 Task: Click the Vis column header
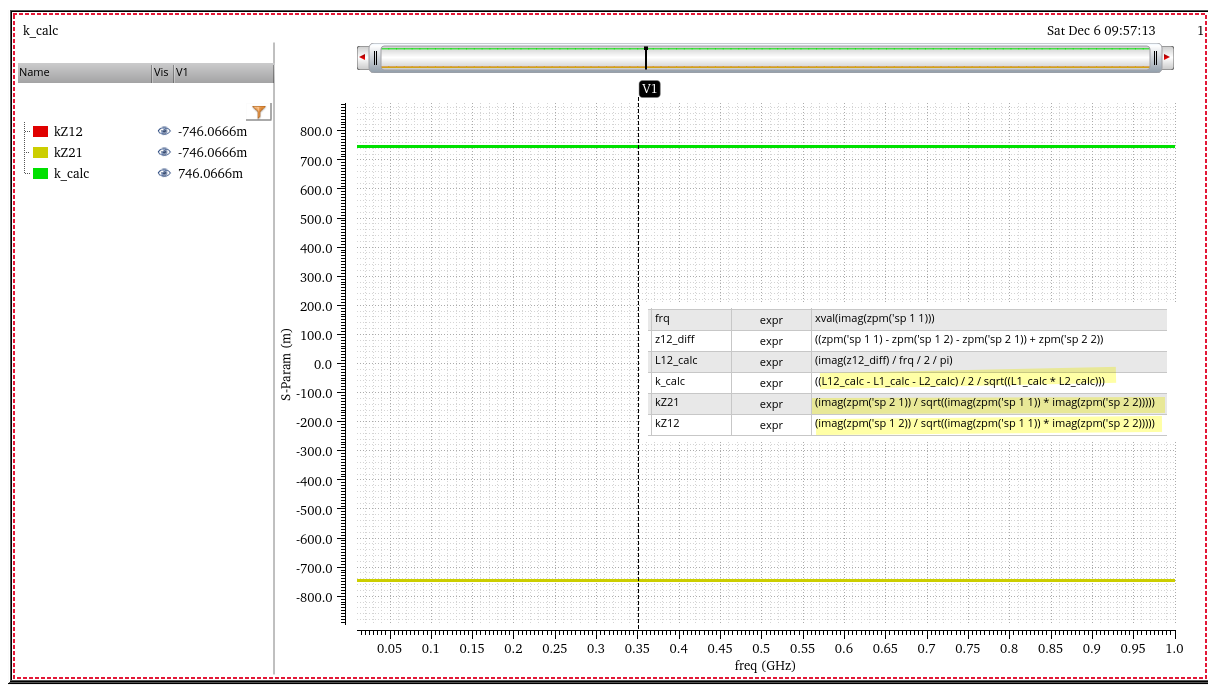pyautogui.click(x=161, y=73)
